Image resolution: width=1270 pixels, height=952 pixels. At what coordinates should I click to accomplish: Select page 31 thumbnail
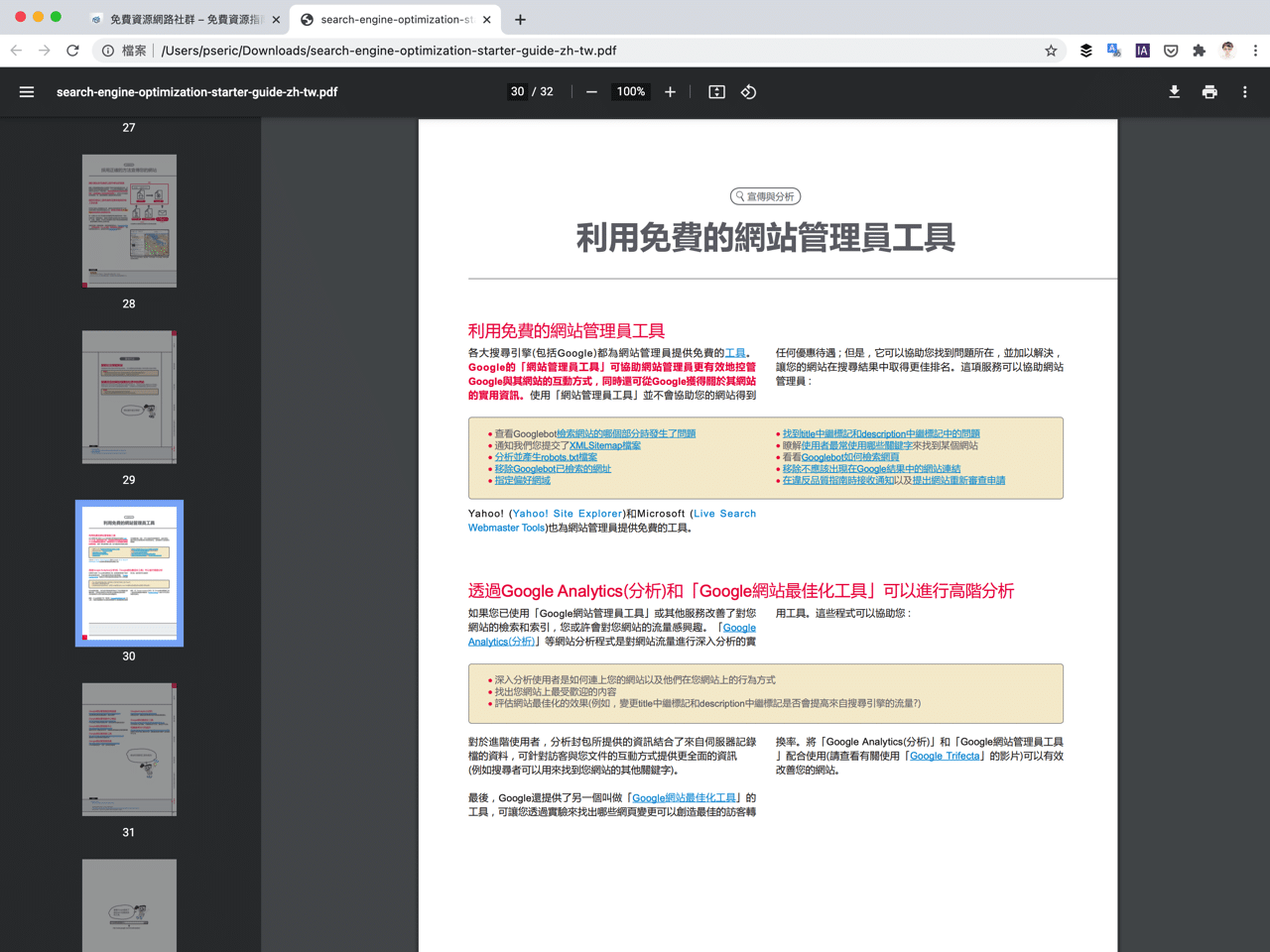[129, 750]
